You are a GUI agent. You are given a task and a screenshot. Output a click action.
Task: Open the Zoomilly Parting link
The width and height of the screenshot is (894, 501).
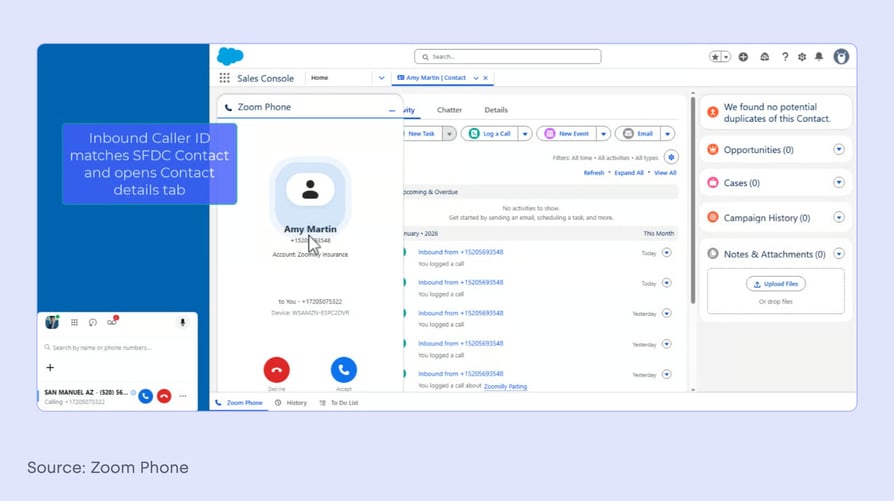[505, 386]
